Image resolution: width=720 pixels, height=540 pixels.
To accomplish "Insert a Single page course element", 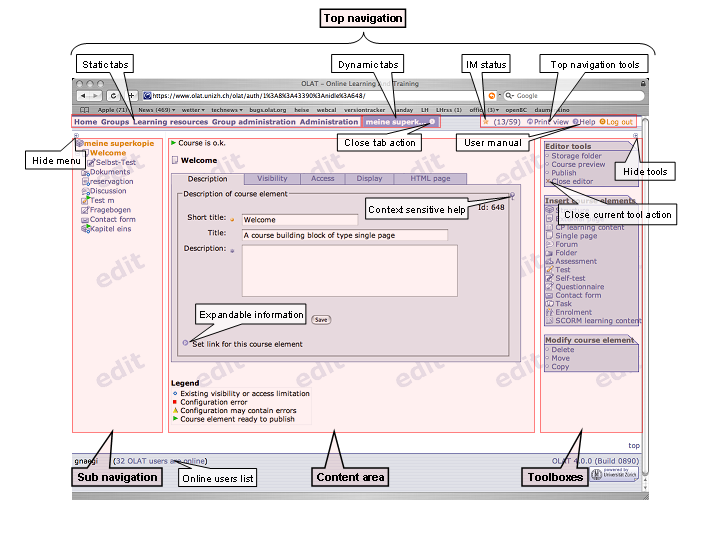I will (x=576, y=236).
